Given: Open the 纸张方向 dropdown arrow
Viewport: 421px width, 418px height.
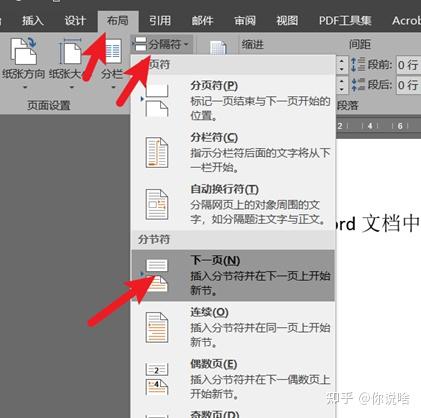Looking at the screenshot, I should coord(24,87).
